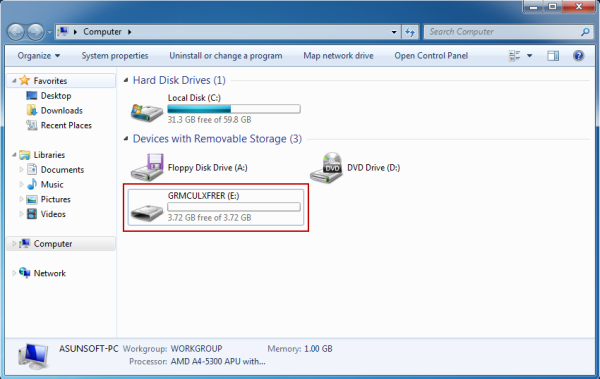Open view options dropdown arrow

click(530, 56)
